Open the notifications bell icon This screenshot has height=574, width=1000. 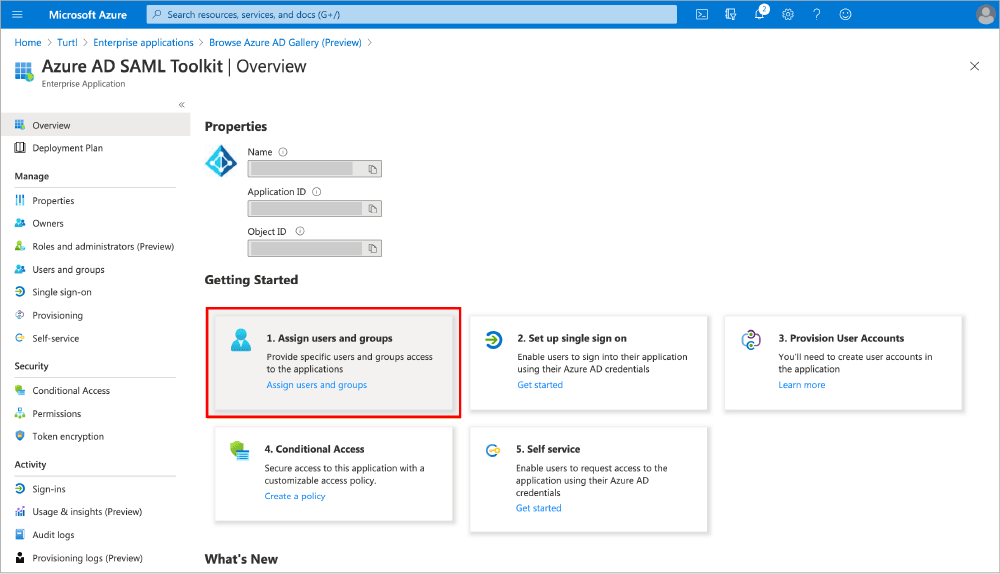tap(759, 14)
